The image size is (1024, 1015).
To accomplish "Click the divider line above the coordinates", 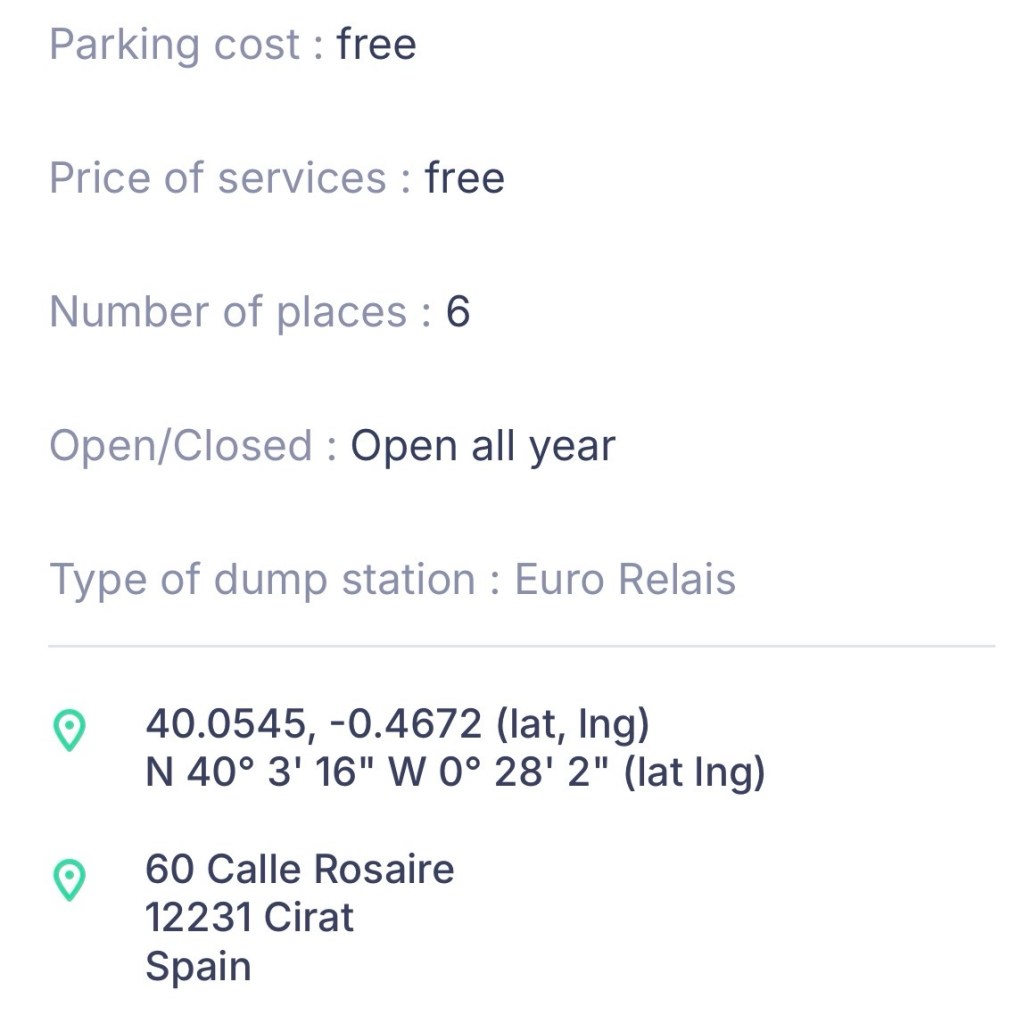I will pos(521,646).
